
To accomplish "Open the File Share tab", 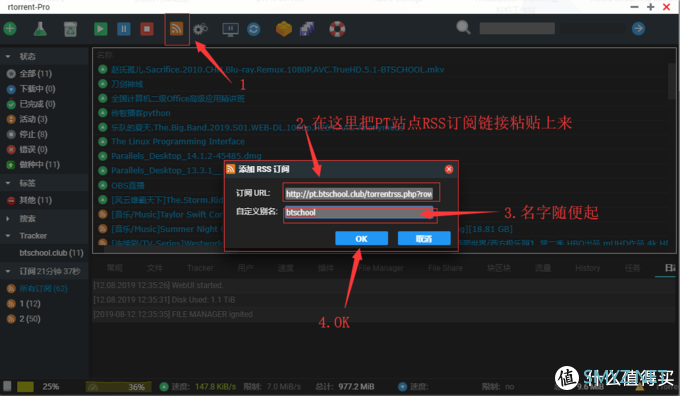I will 445,268.
